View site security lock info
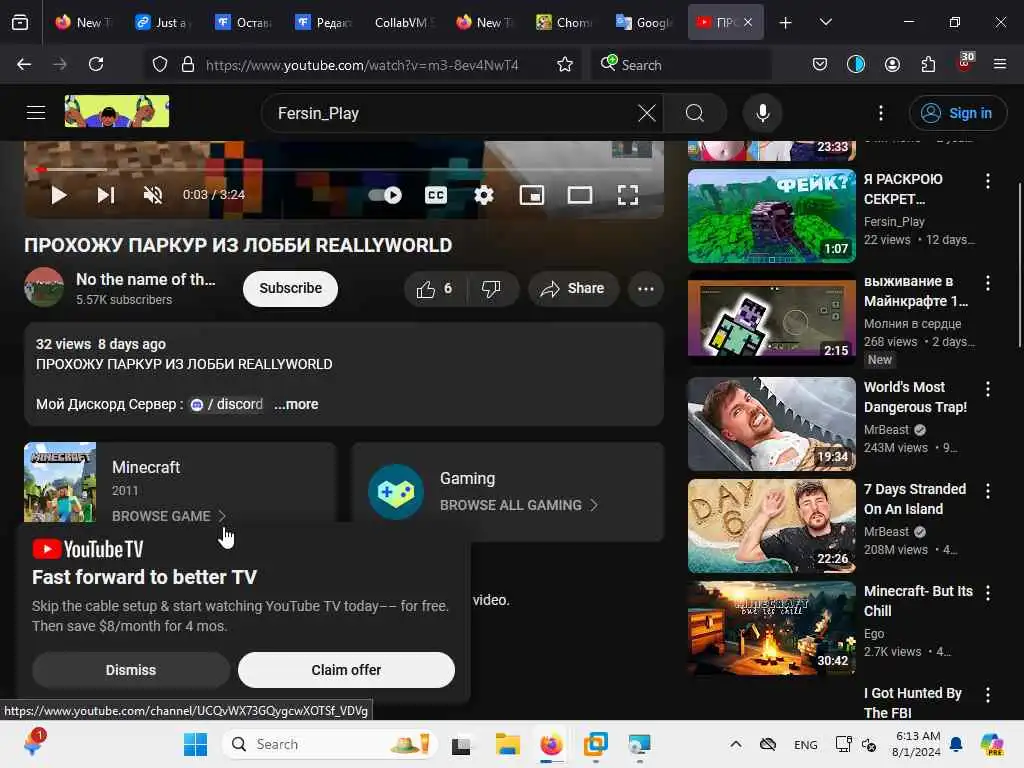This screenshot has width=1024, height=768. click(188, 64)
